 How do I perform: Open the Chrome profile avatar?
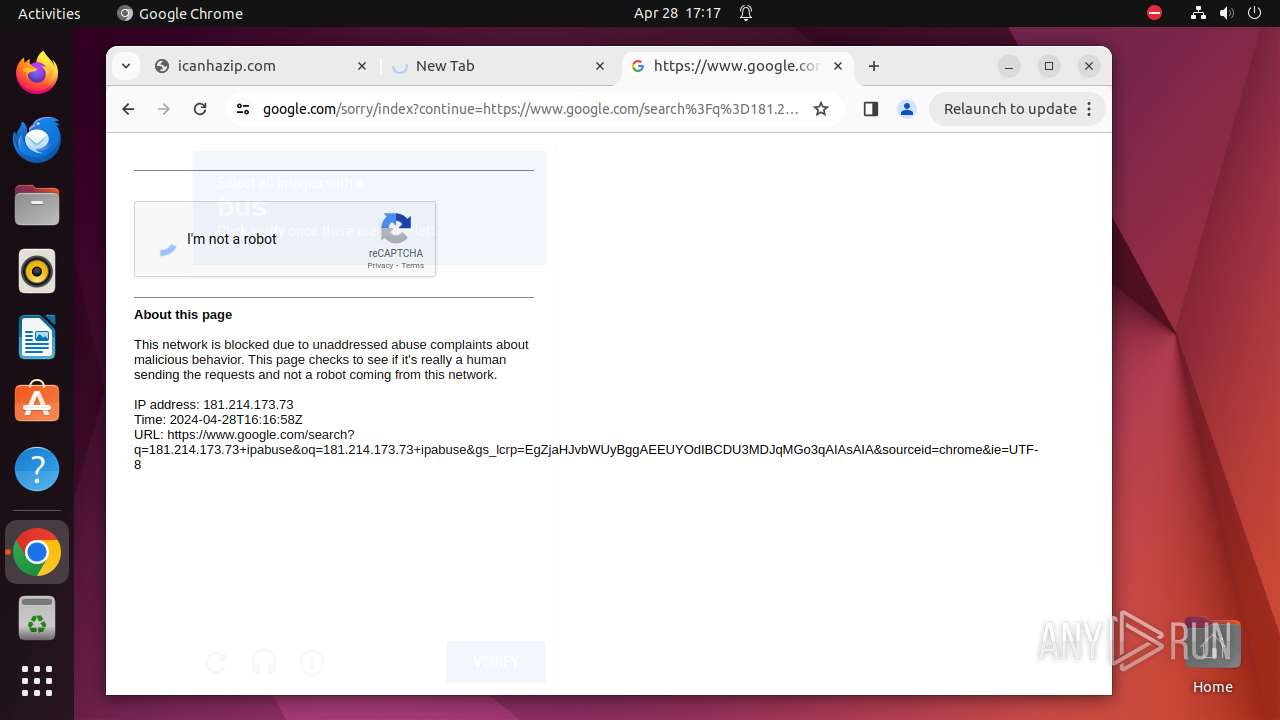click(907, 109)
